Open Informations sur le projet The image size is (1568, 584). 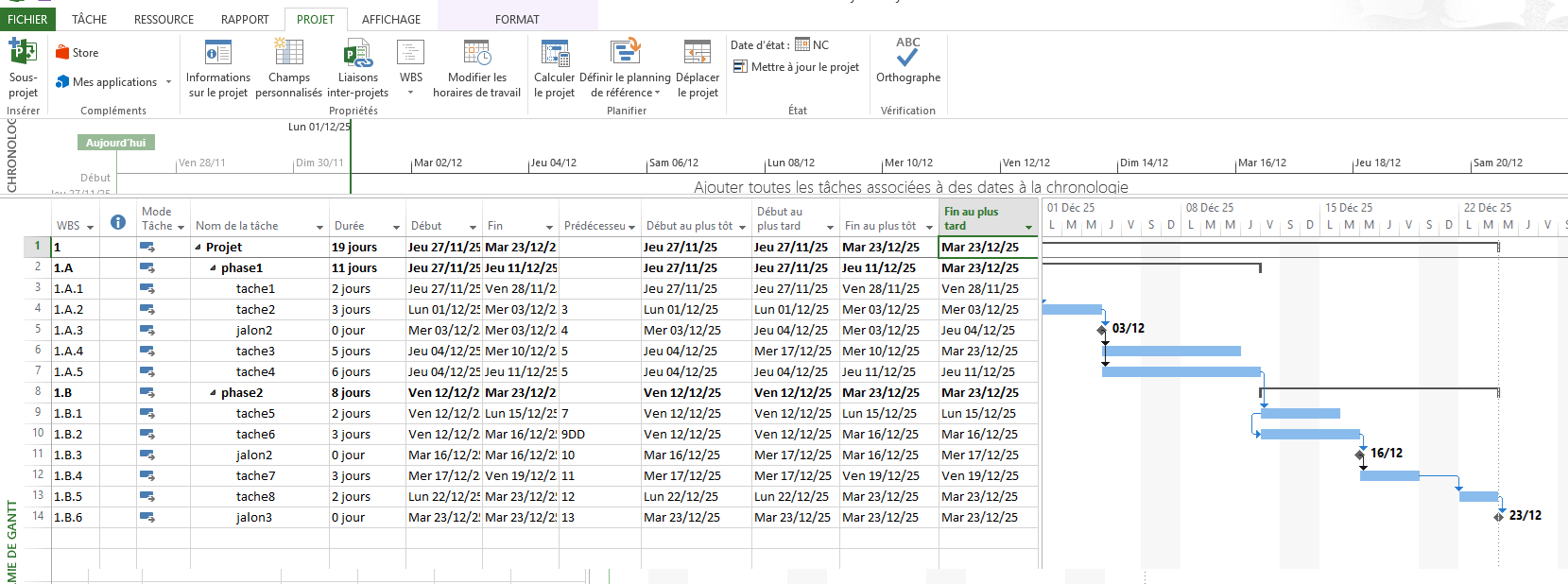218,53
